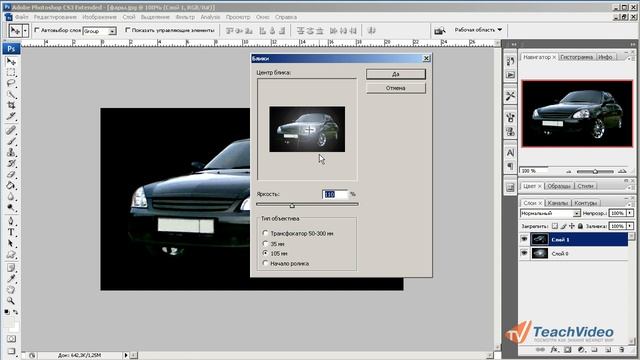Screen dimensions: 640x360
Task: Switch to the Образцы tab
Action: pos(558,186)
